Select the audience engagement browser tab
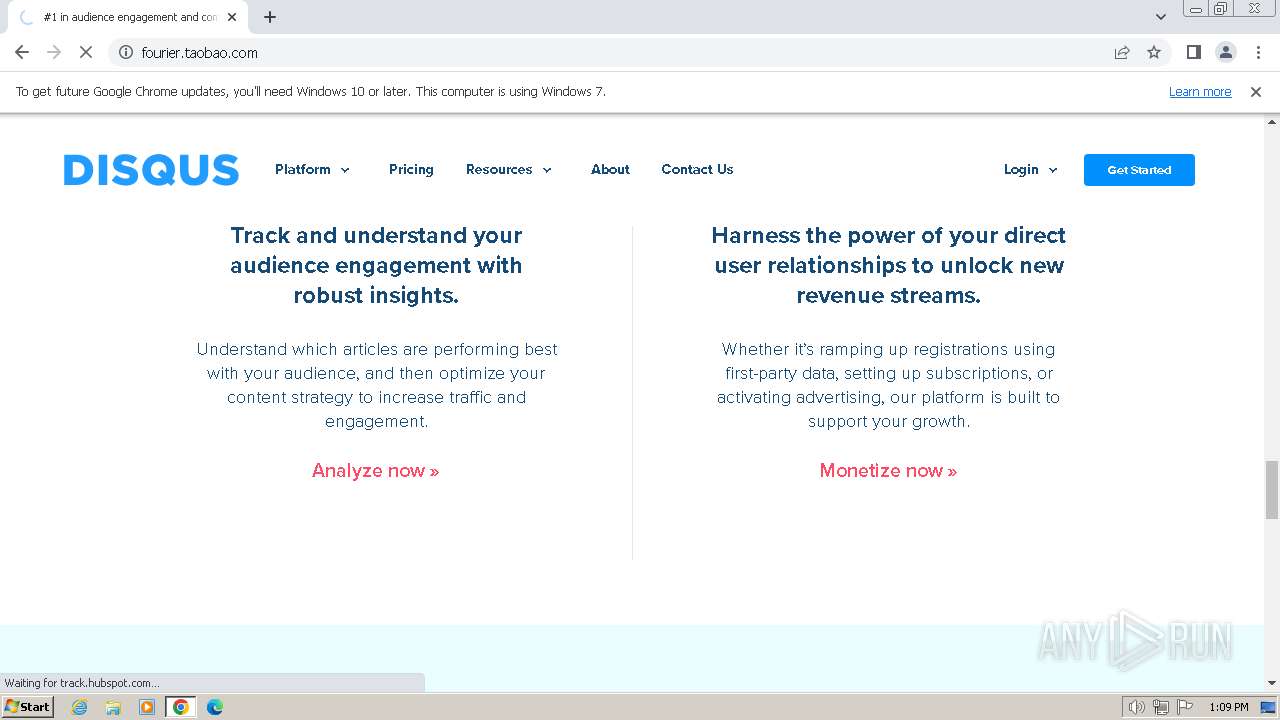 pos(130,17)
